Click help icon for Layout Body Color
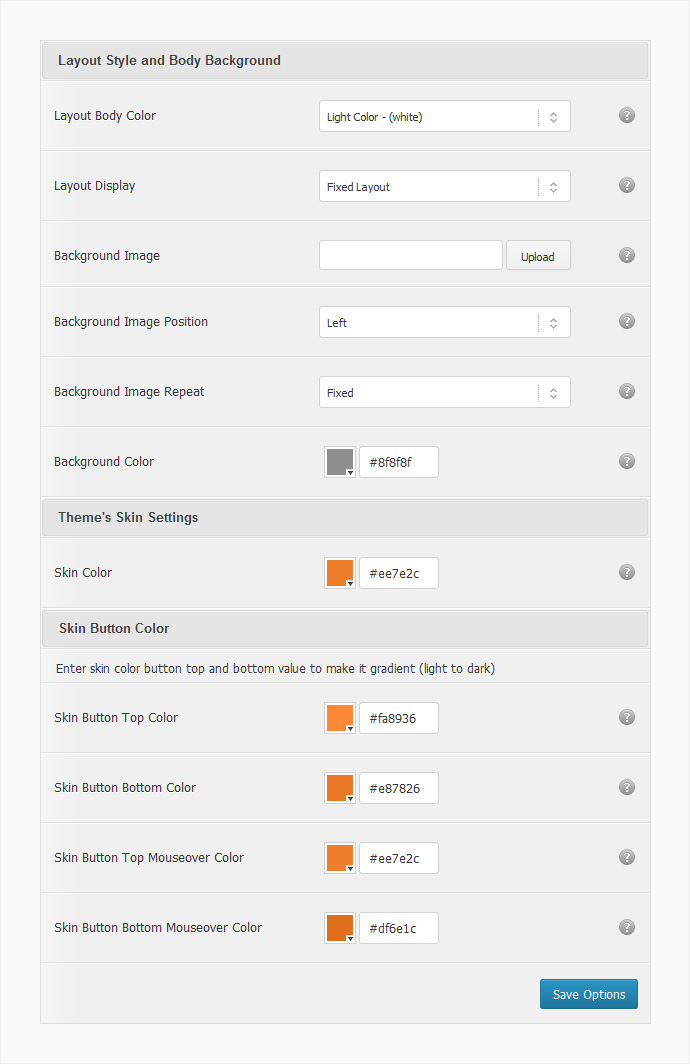 point(627,115)
